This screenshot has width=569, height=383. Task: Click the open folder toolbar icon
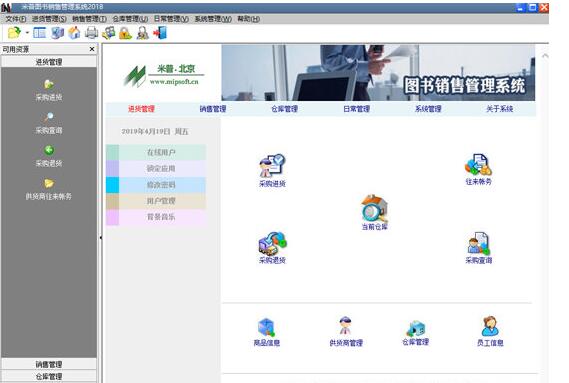14,33
